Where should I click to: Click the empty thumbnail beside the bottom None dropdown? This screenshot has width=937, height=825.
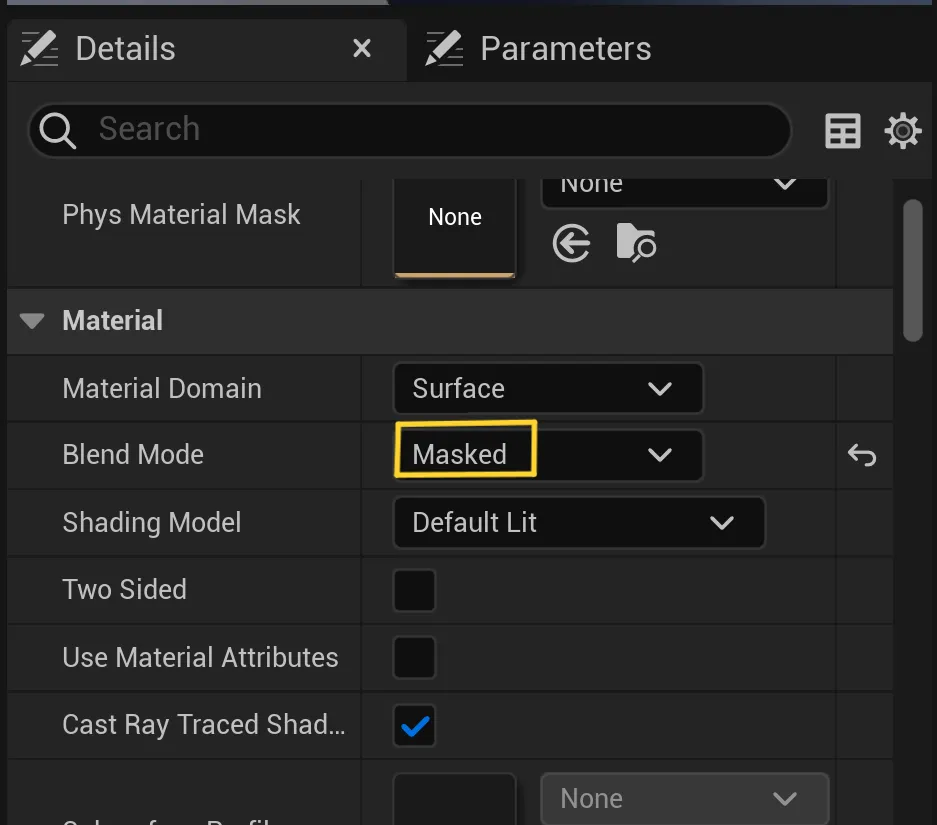click(x=455, y=799)
